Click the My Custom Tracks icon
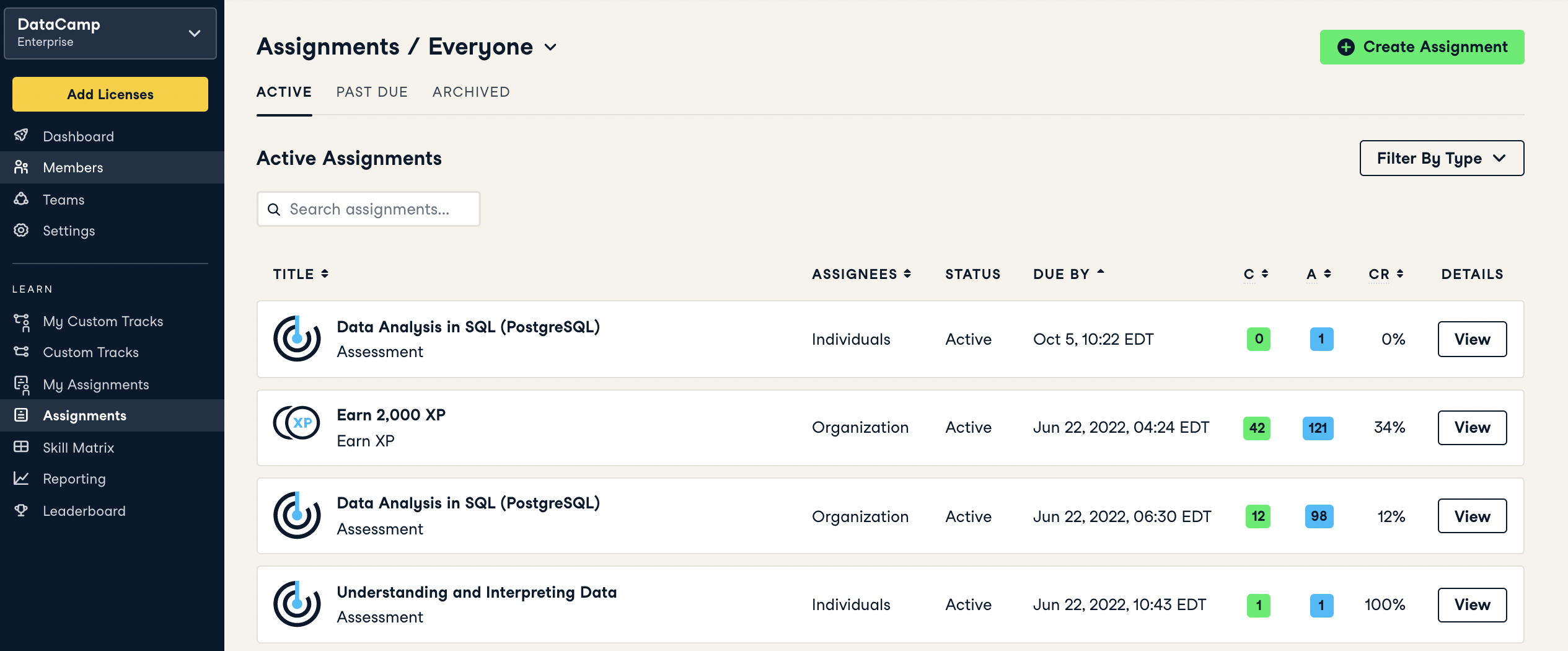The image size is (1568, 651). click(21, 321)
